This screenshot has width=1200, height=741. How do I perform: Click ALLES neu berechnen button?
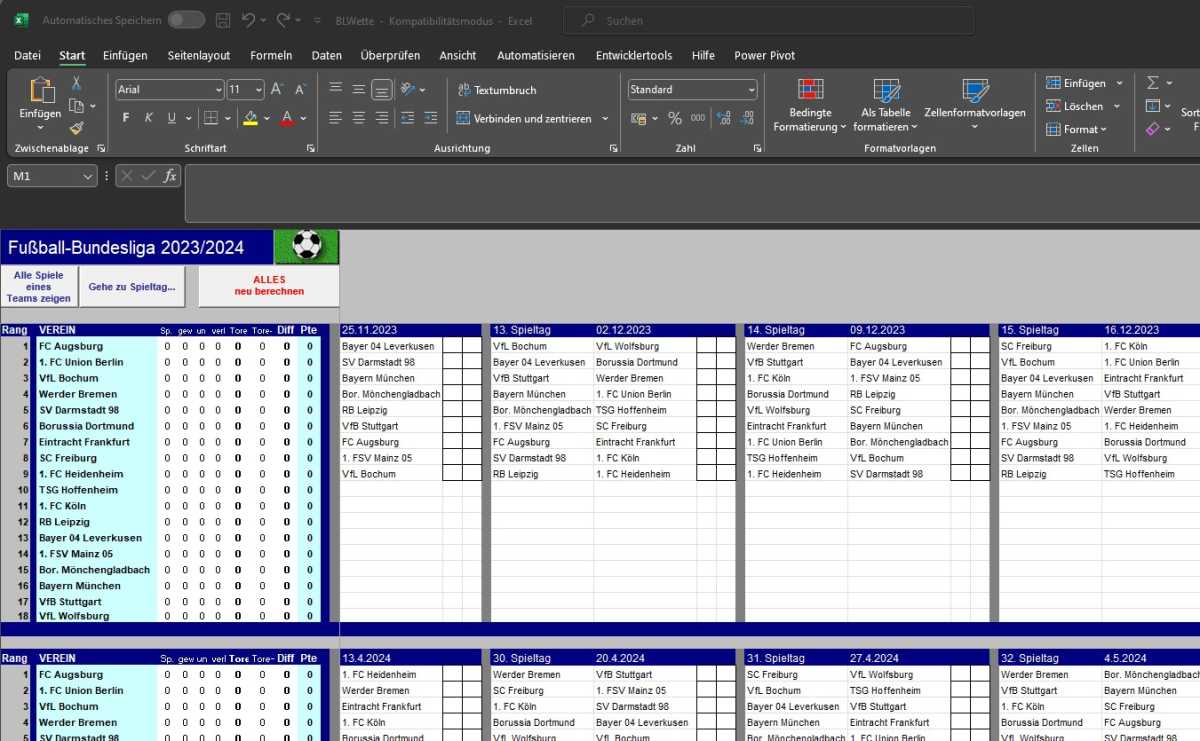tap(269, 286)
